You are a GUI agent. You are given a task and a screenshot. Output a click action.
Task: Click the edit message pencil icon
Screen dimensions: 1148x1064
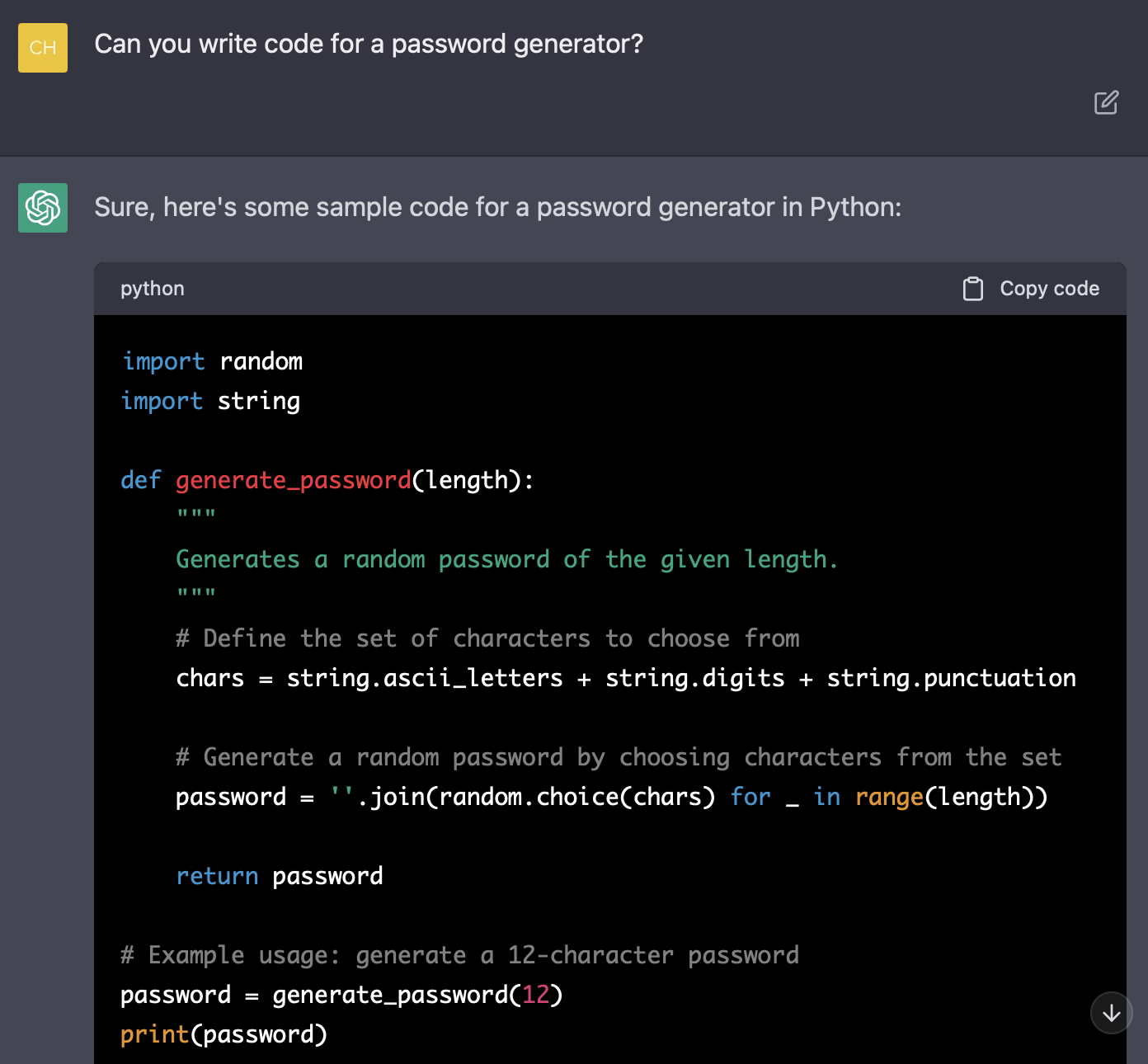click(x=1106, y=102)
